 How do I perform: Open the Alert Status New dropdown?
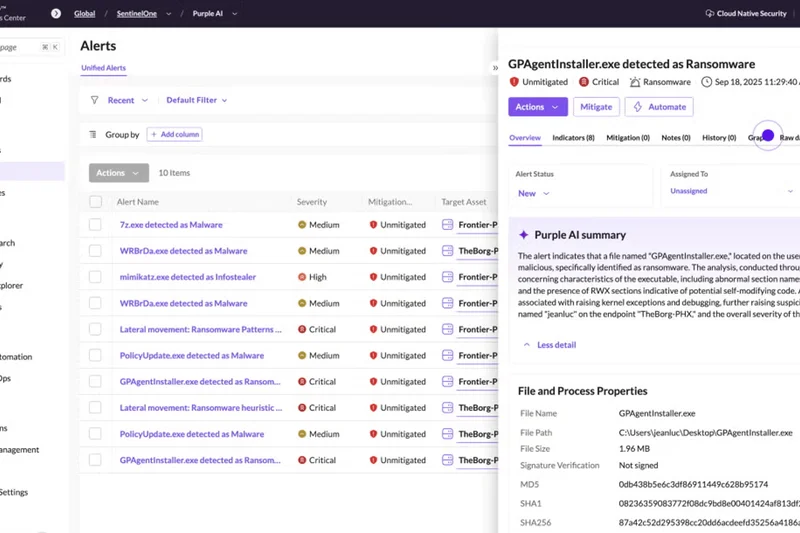click(533, 193)
